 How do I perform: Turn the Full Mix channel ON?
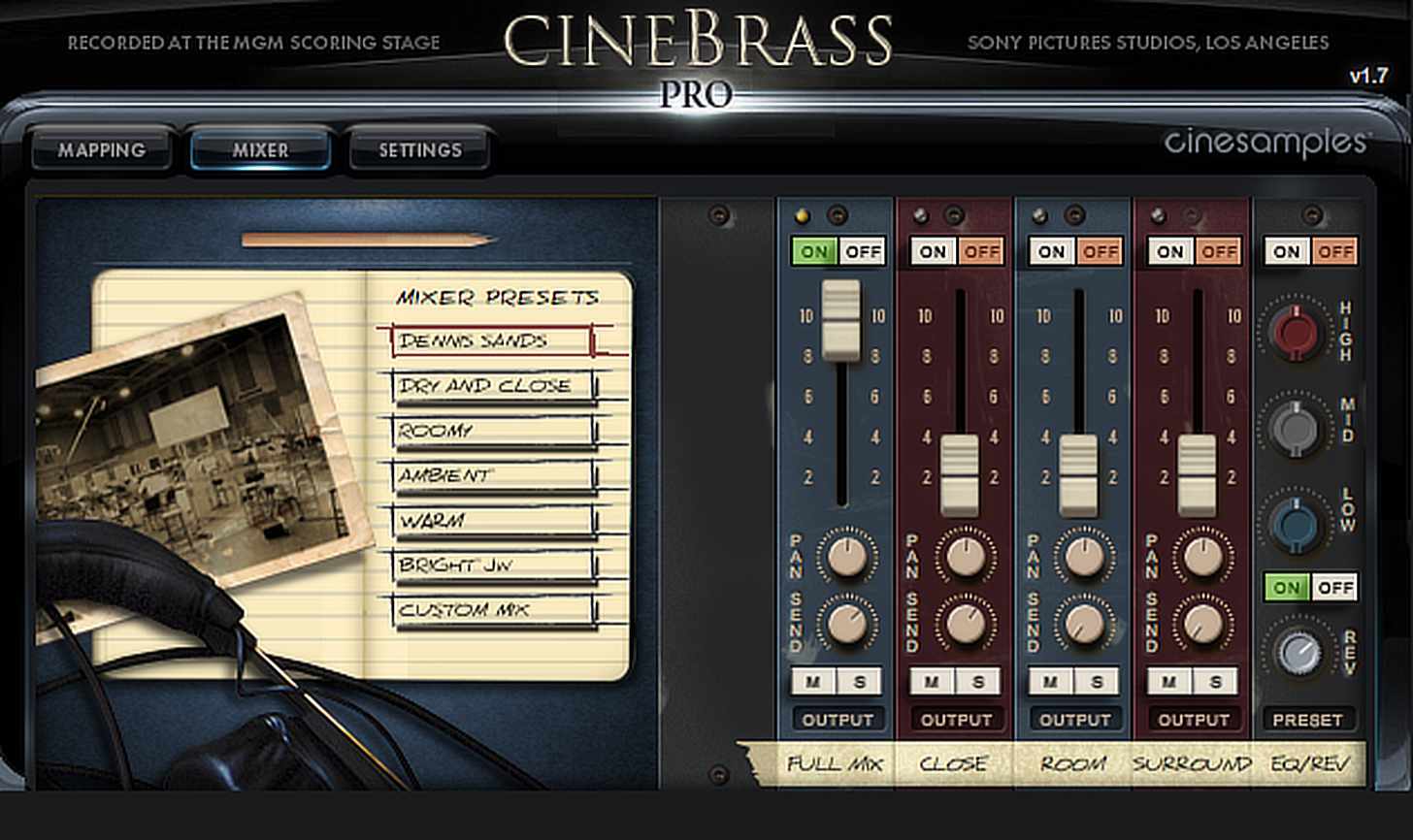[814, 252]
